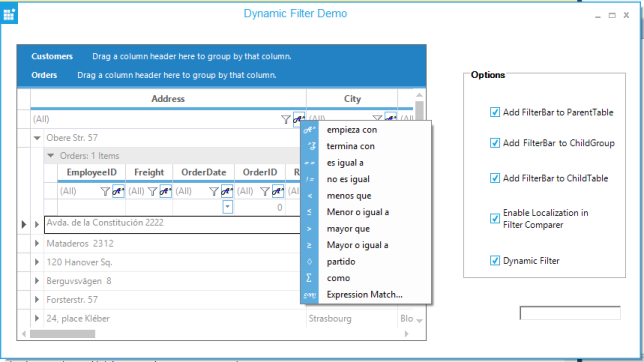644x362 pixels.
Task: Click the City column header
Action: coord(352,99)
